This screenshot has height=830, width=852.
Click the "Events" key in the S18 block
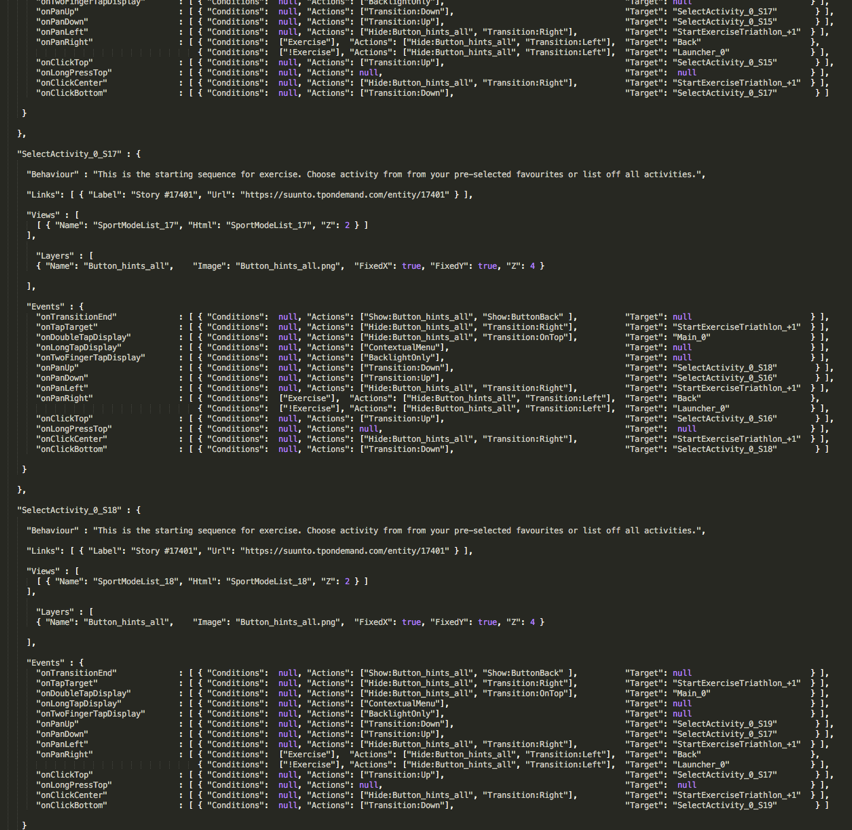point(50,663)
